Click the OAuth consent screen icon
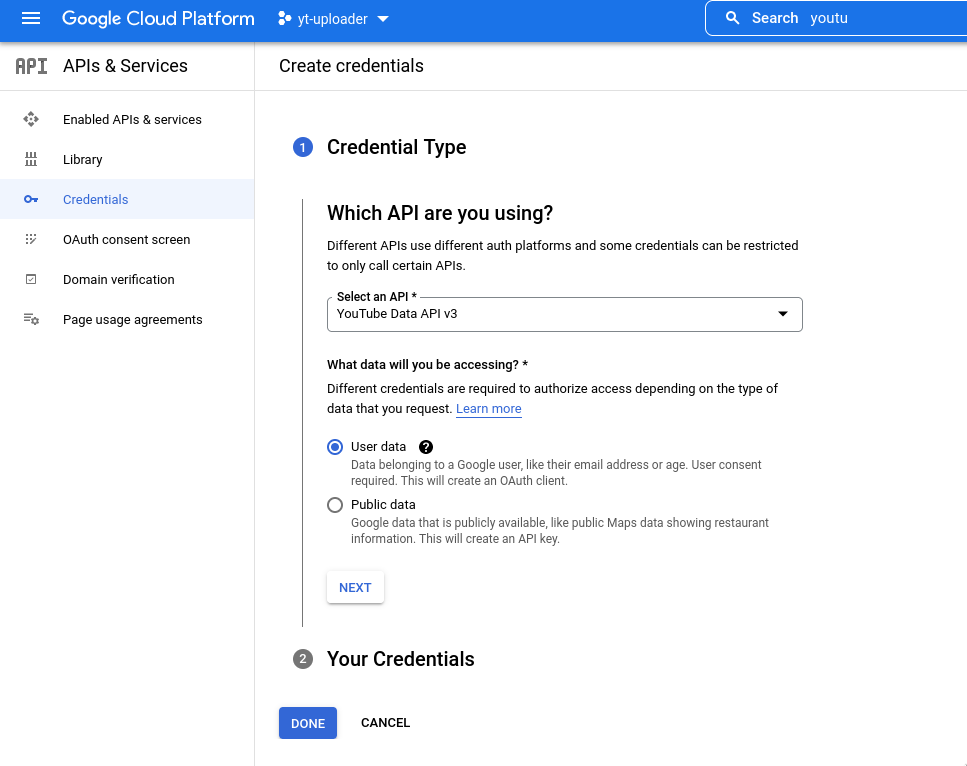The image size is (967, 766). point(31,239)
